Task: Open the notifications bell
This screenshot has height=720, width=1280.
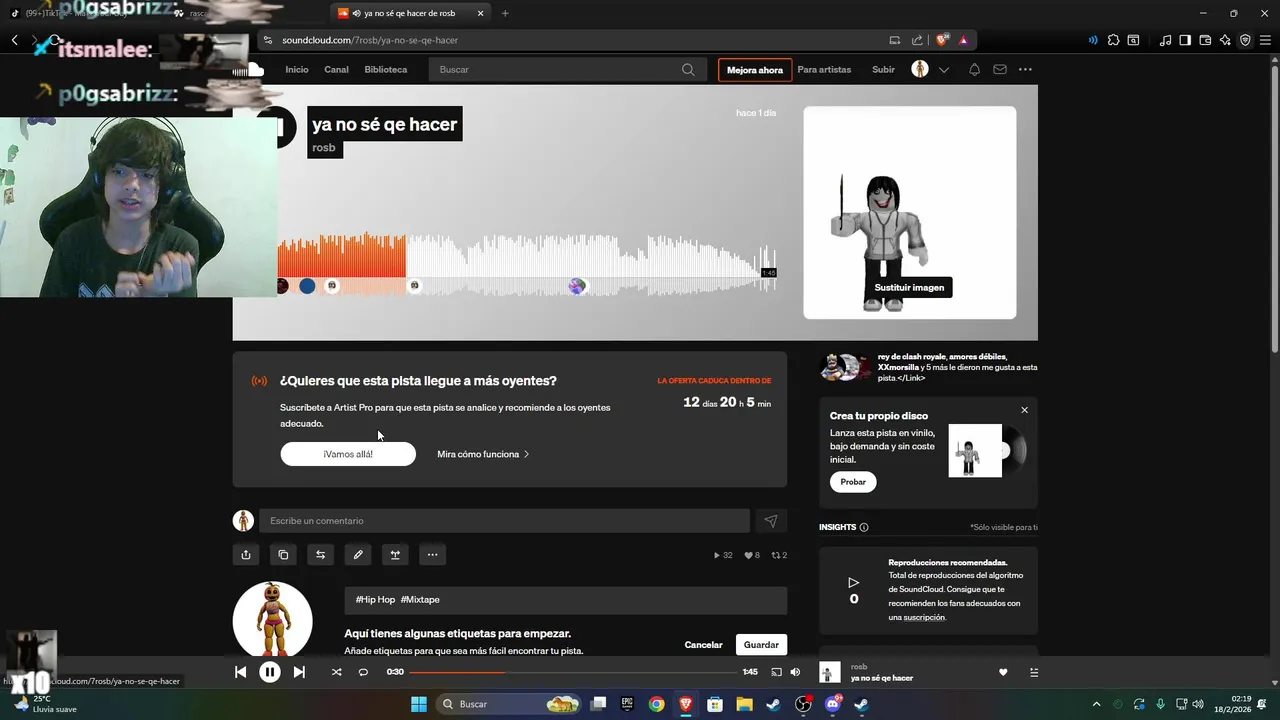Action: coord(974,69)
